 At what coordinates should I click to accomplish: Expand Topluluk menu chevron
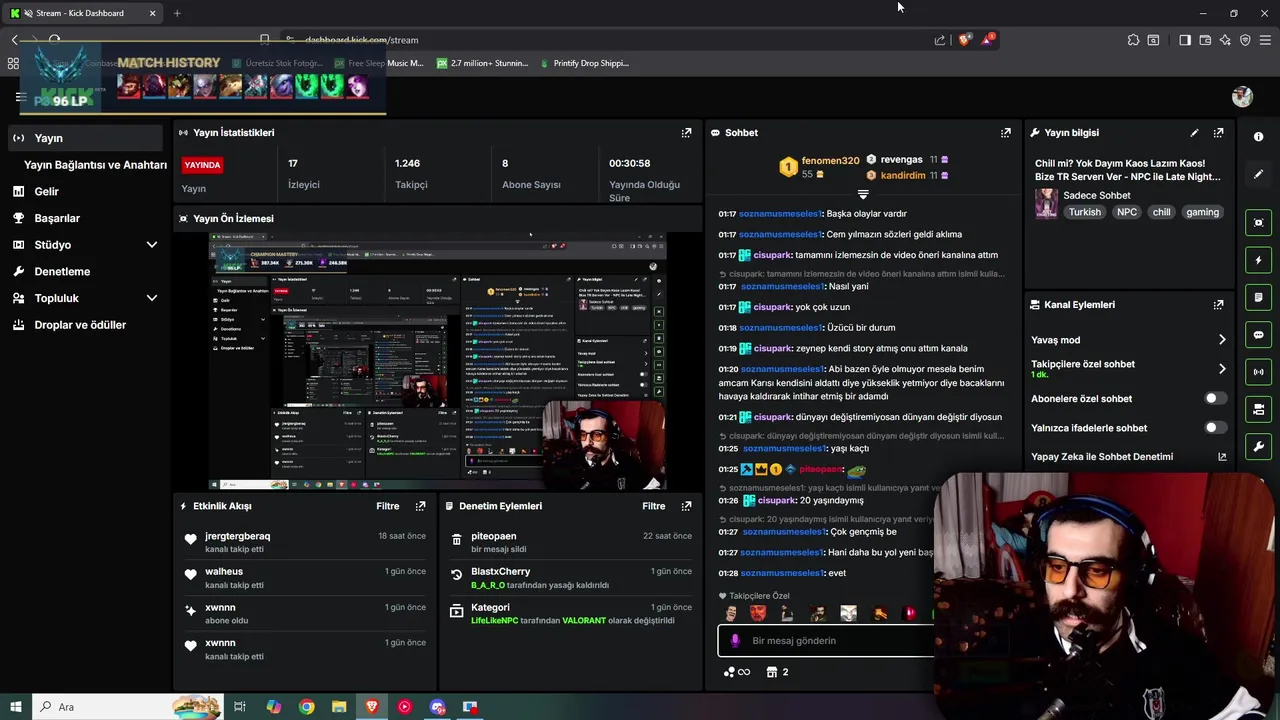[152, 298]
